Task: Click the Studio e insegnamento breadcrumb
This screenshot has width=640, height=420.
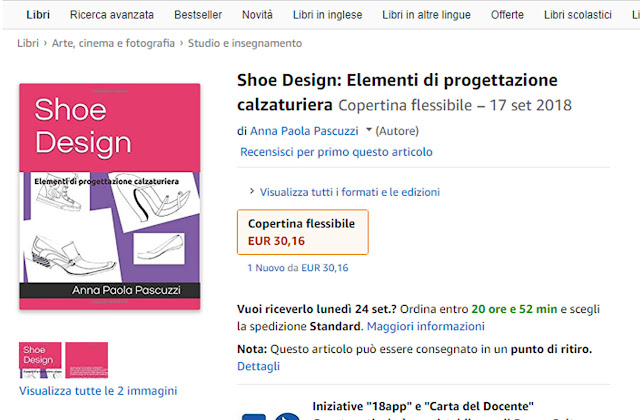Action: pos(245,43)
